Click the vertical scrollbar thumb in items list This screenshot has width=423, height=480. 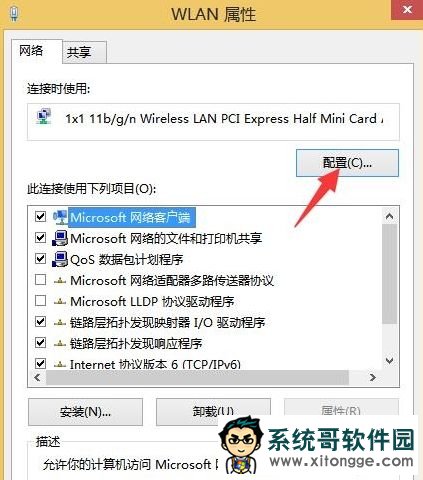(389, 274)
